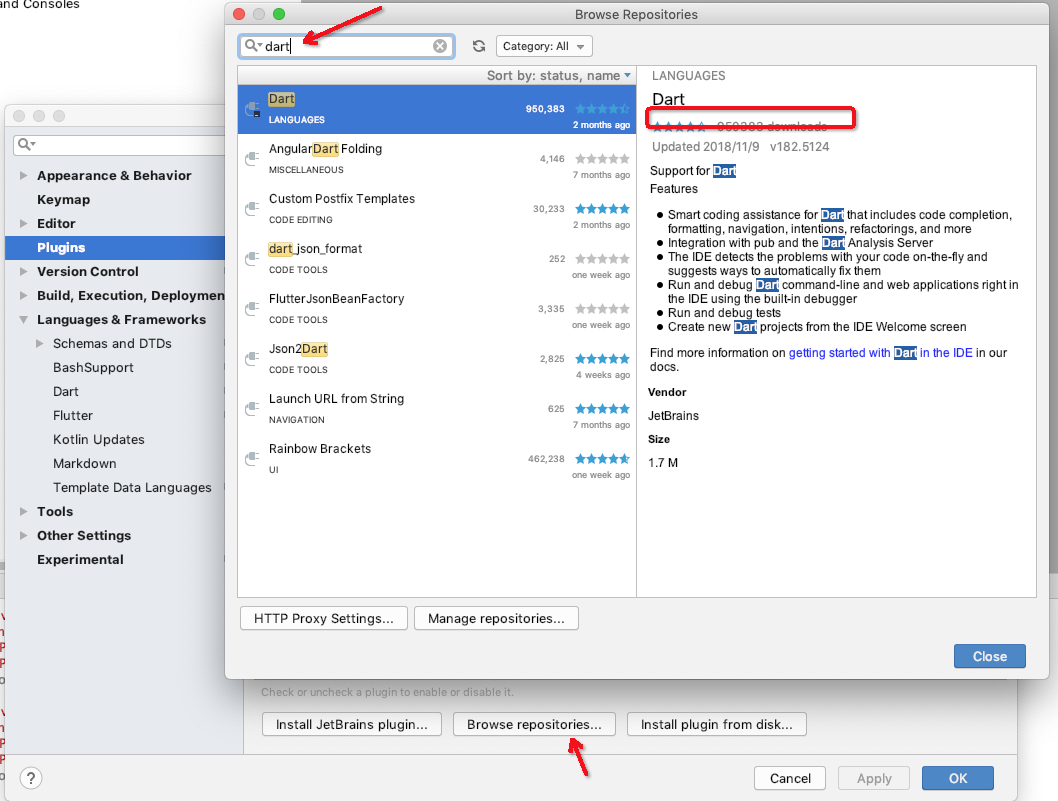The height and width of the screenshot is (801, 1058).
Task: Open the Sort by status, name dropdown
Action: [x=559, y=76]
